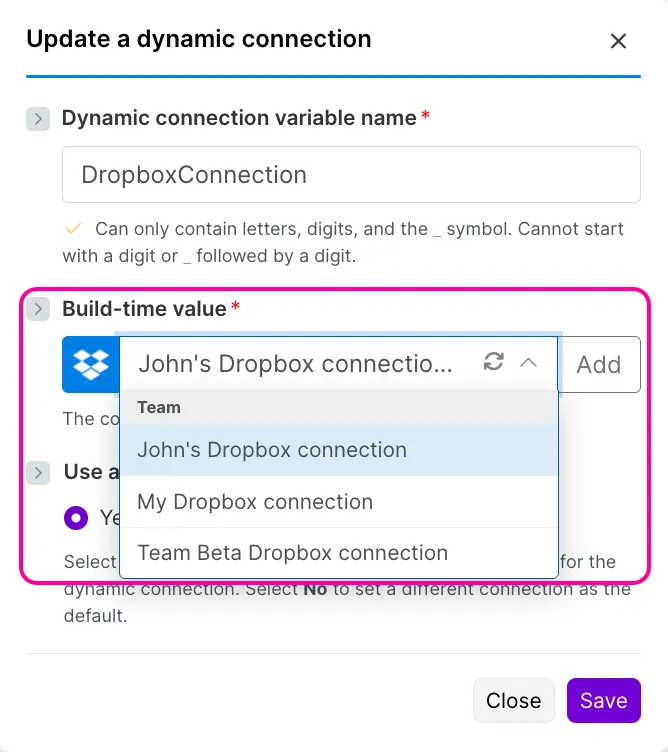
Task: Refresh the connection list icon
Action: coord(493,362)
